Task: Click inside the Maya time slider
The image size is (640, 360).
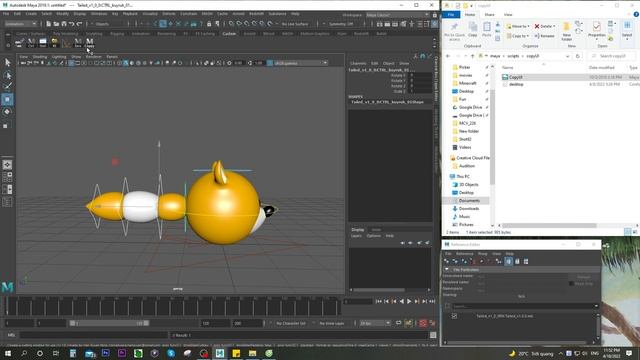Action: [x=172, y=306]
